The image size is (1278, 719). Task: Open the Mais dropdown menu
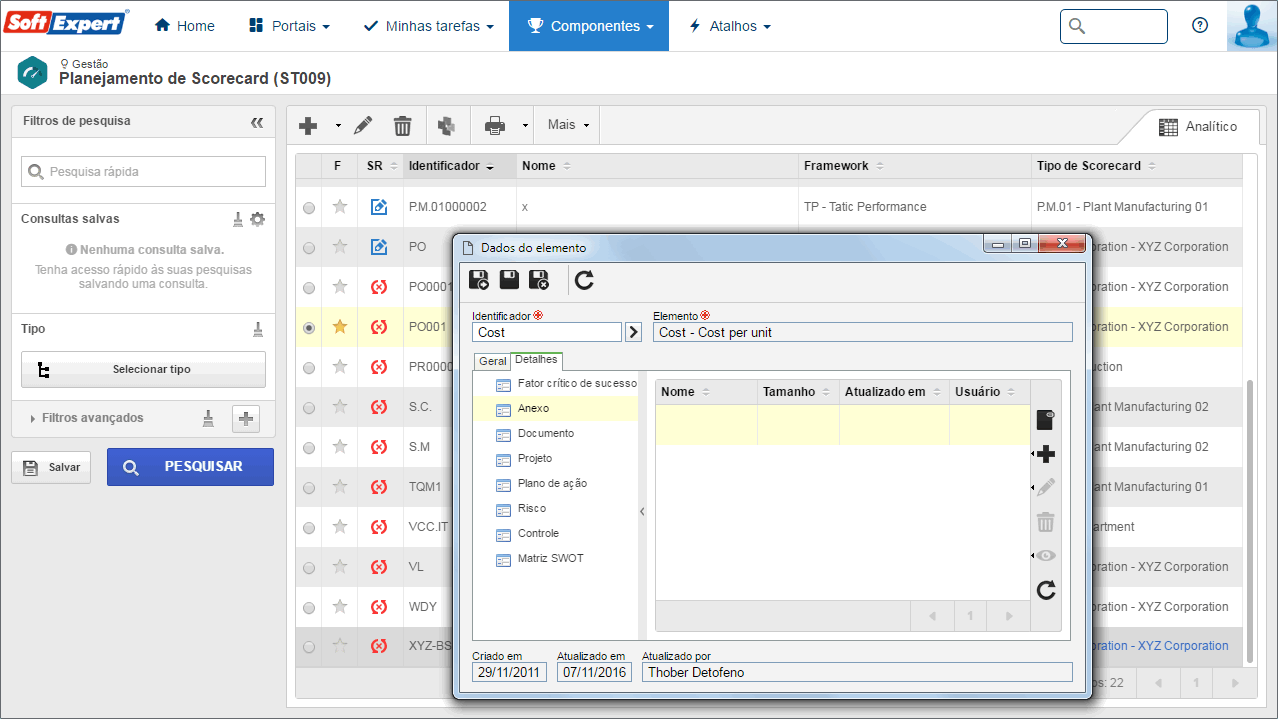tap(568, 125)
